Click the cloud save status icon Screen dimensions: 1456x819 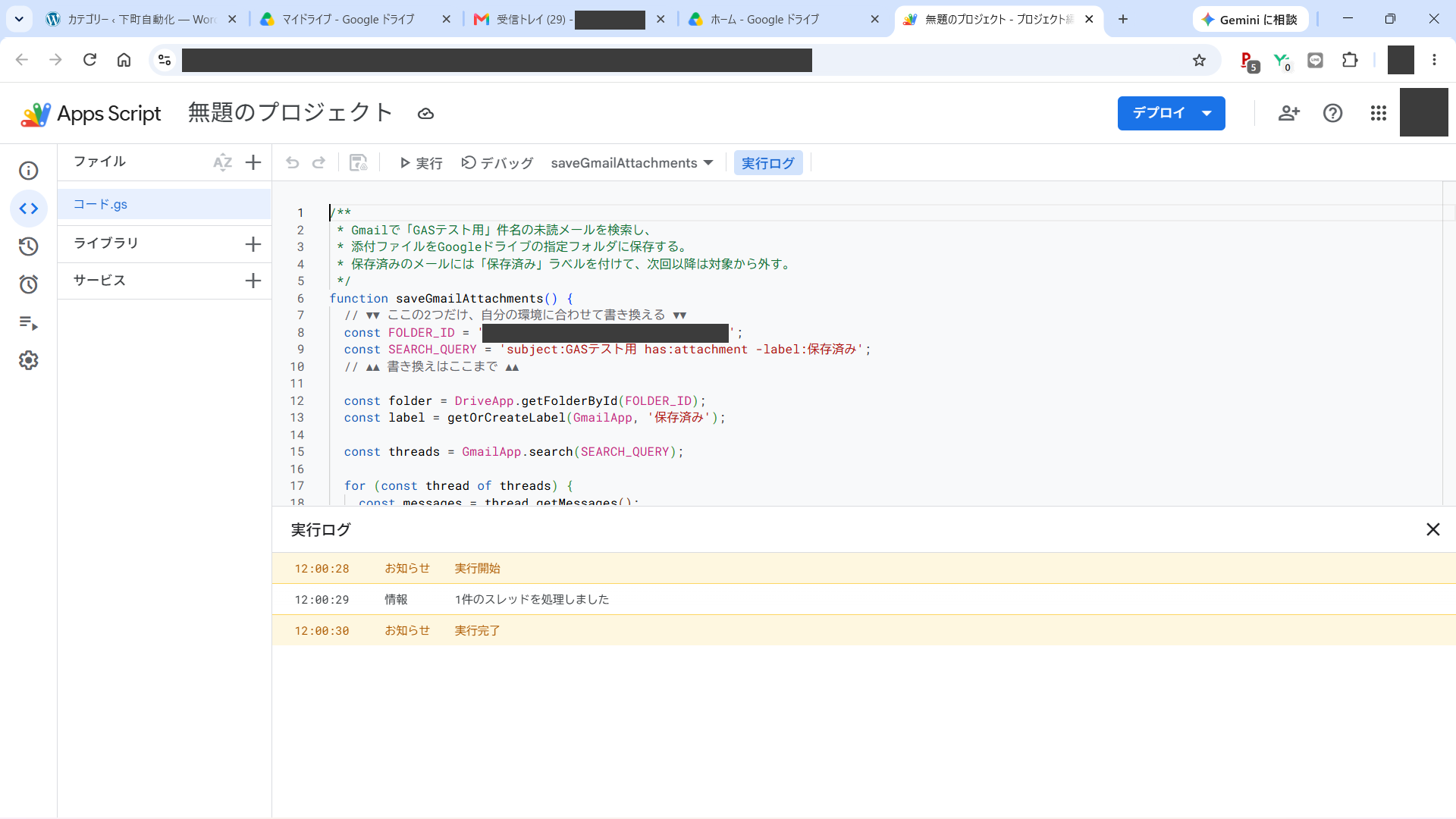425,114
